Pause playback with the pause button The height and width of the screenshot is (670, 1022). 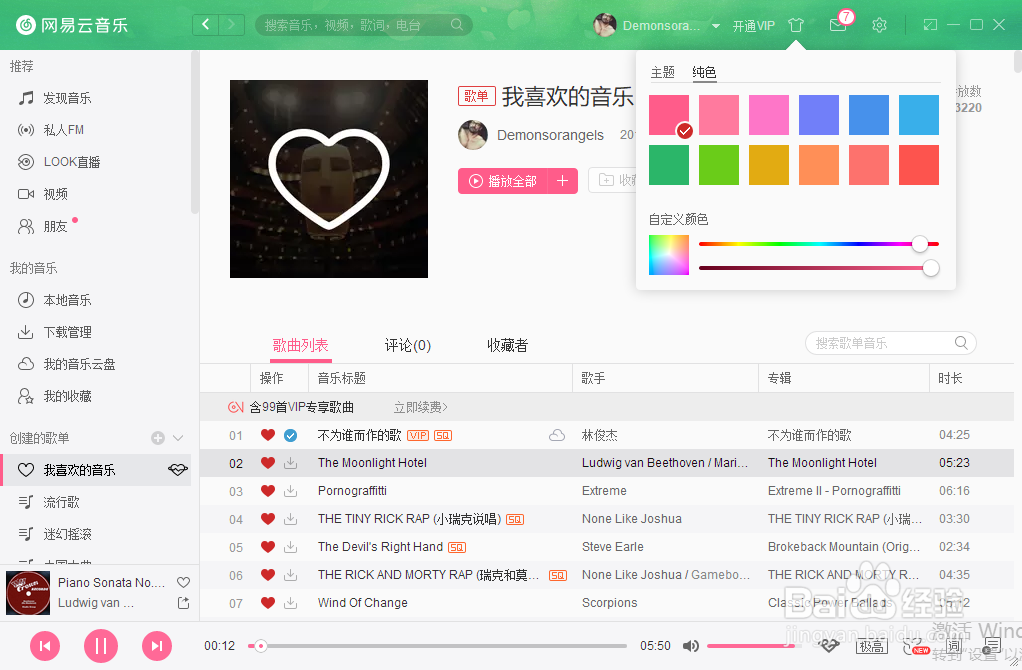[101, 646]
